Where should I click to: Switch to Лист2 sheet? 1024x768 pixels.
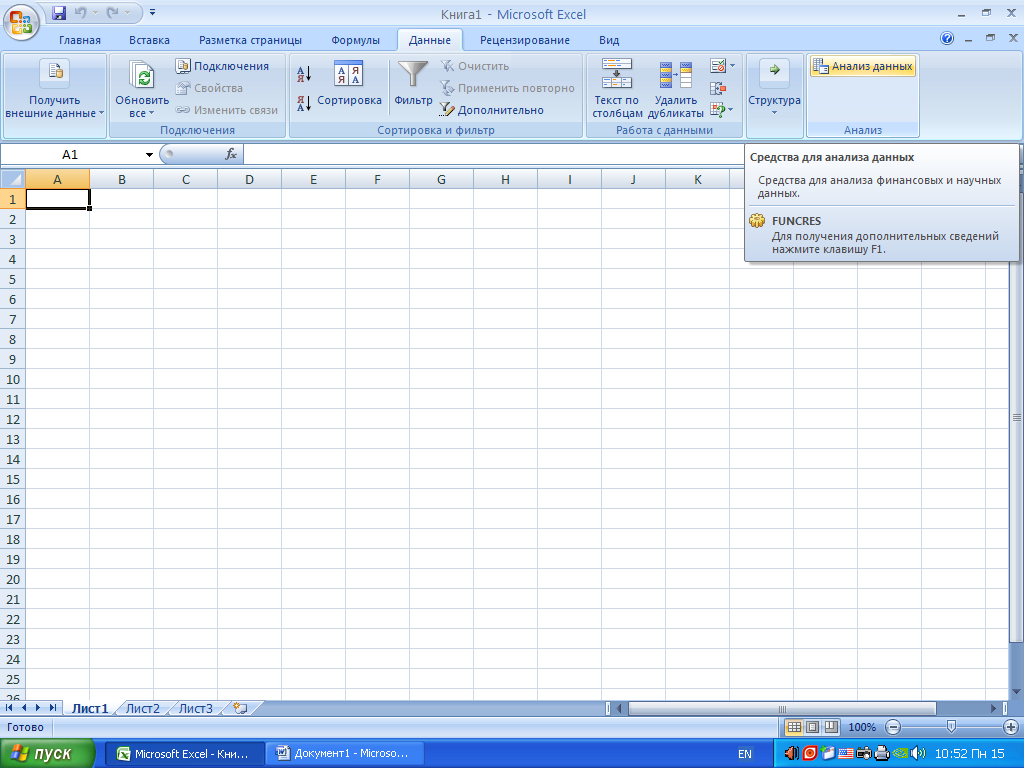[142, 708]
